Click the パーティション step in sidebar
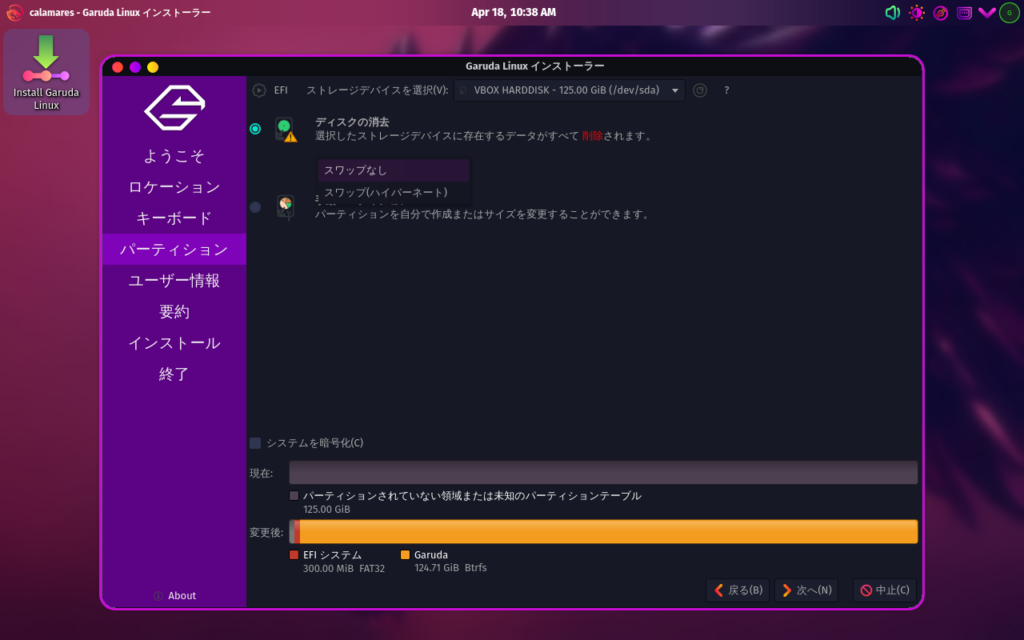 (174, 249)
